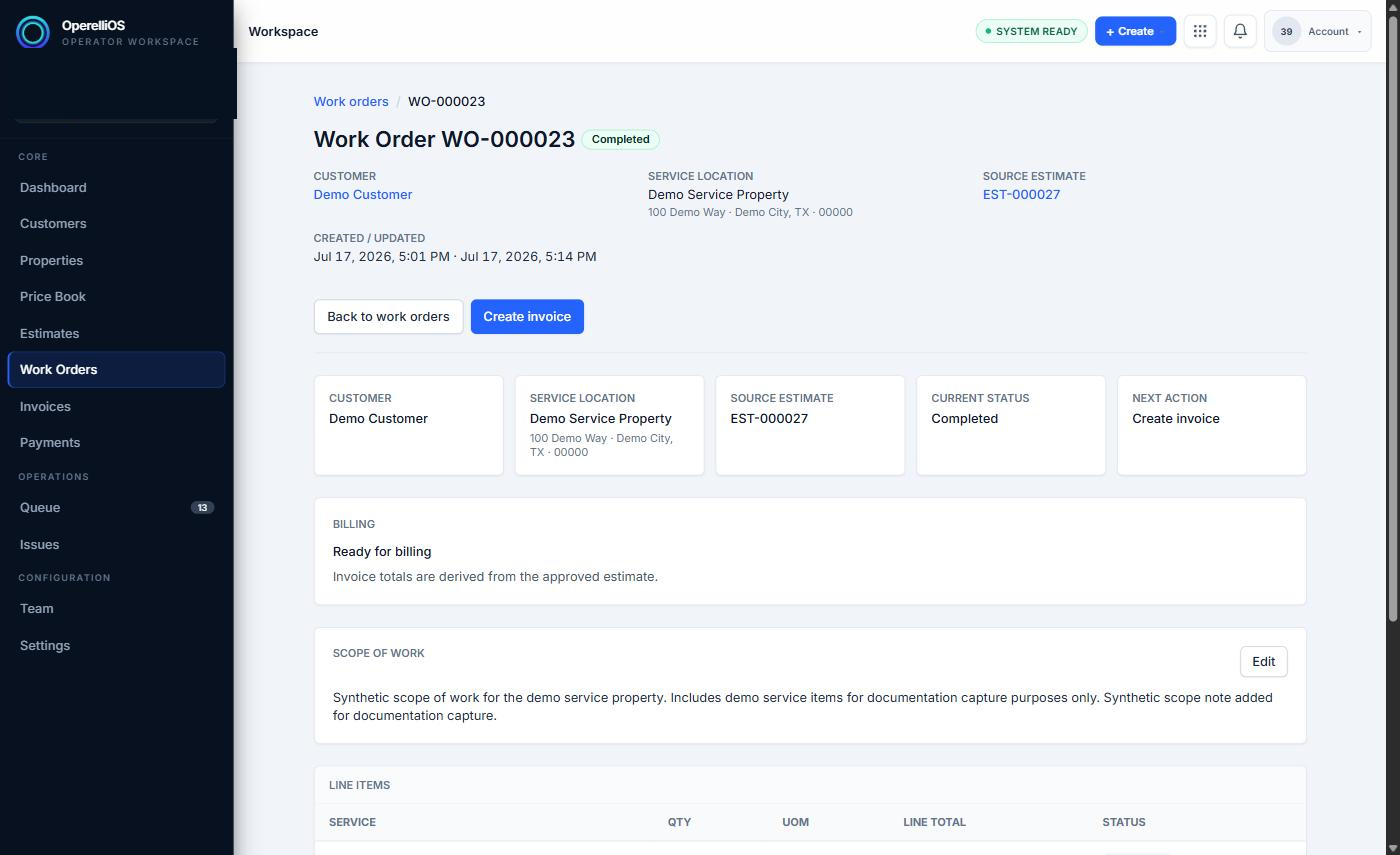
Task: Click the Source Estimate summary card
Action: pyautogui.click(x=810, y=425)
